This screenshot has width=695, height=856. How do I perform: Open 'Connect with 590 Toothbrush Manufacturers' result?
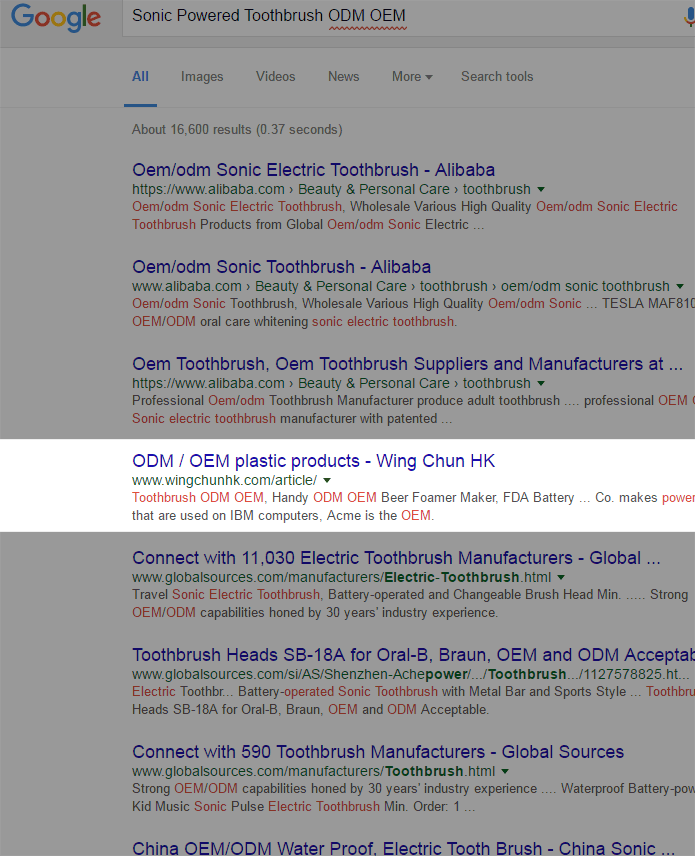click(378, 752)
